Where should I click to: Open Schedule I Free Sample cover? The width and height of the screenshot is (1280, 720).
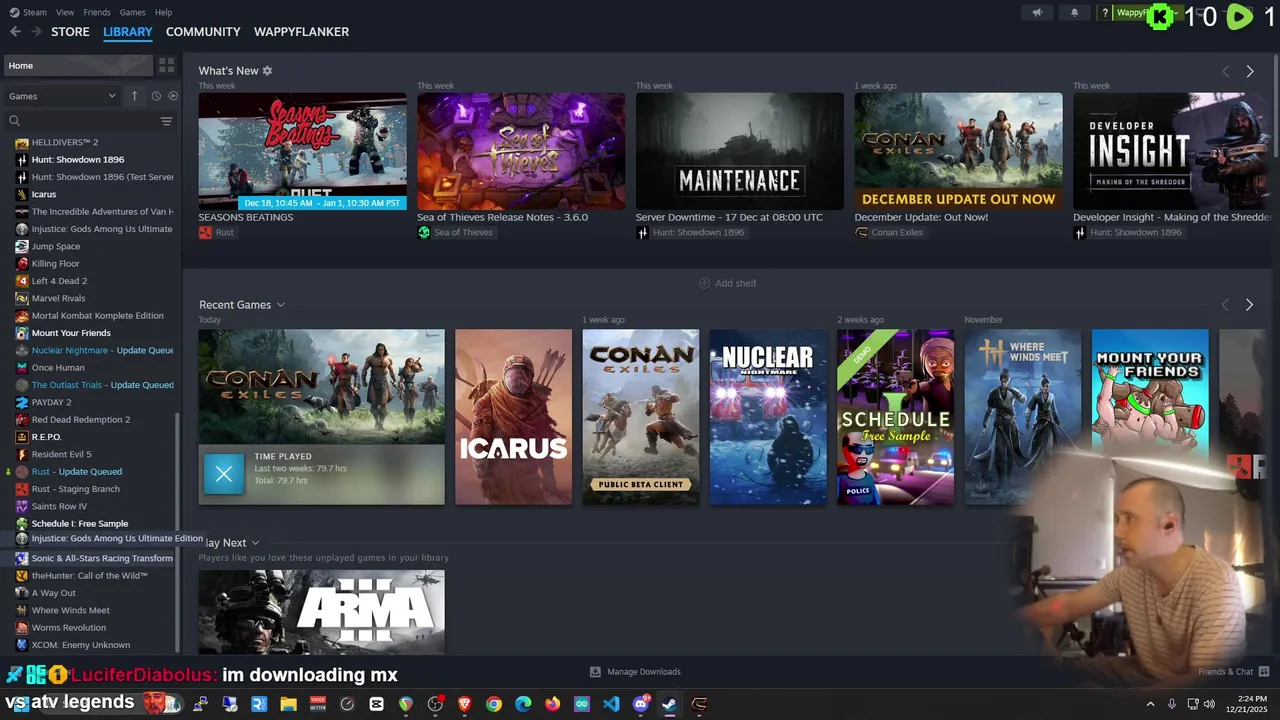[x=895, y=417]
